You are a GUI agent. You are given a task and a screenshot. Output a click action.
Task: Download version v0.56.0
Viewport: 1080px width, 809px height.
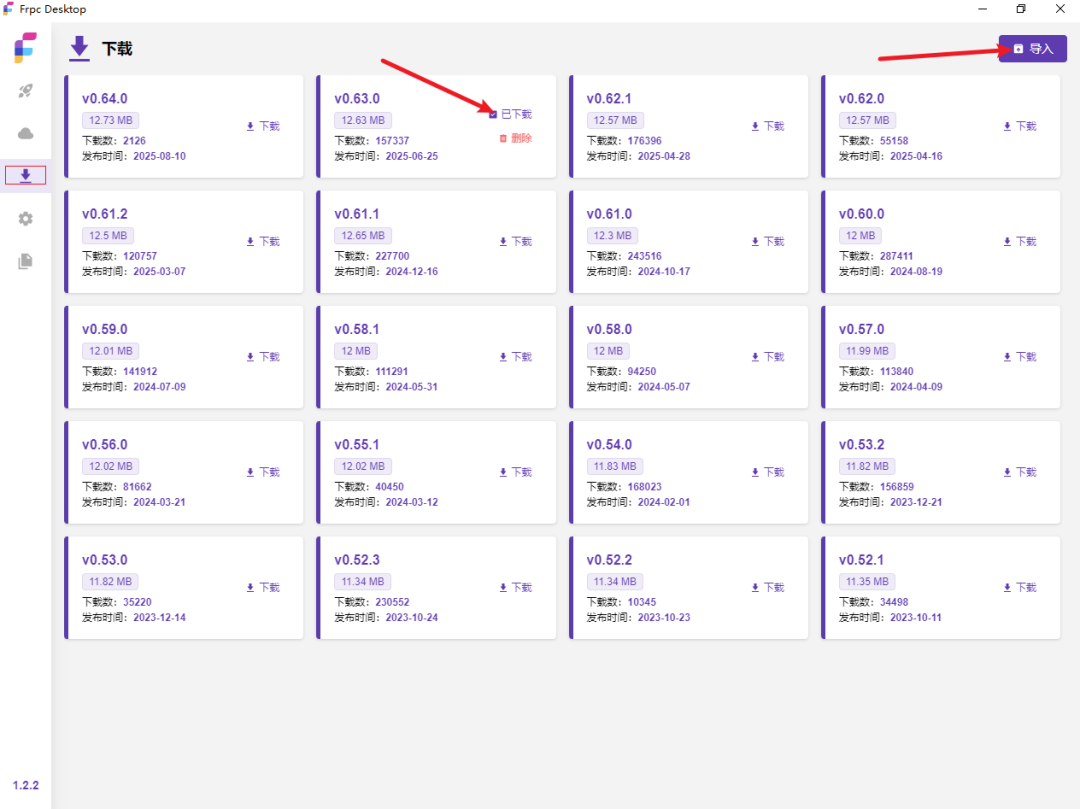(x=263, y=472)
